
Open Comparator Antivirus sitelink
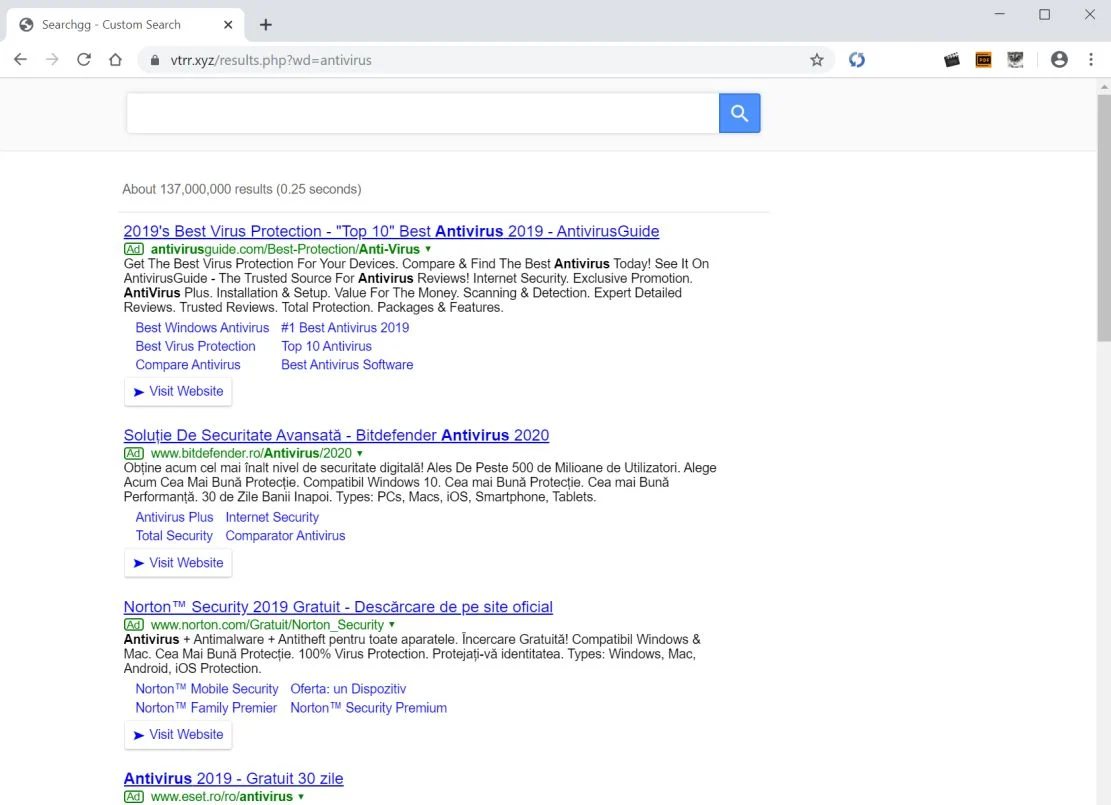(286, 536)
